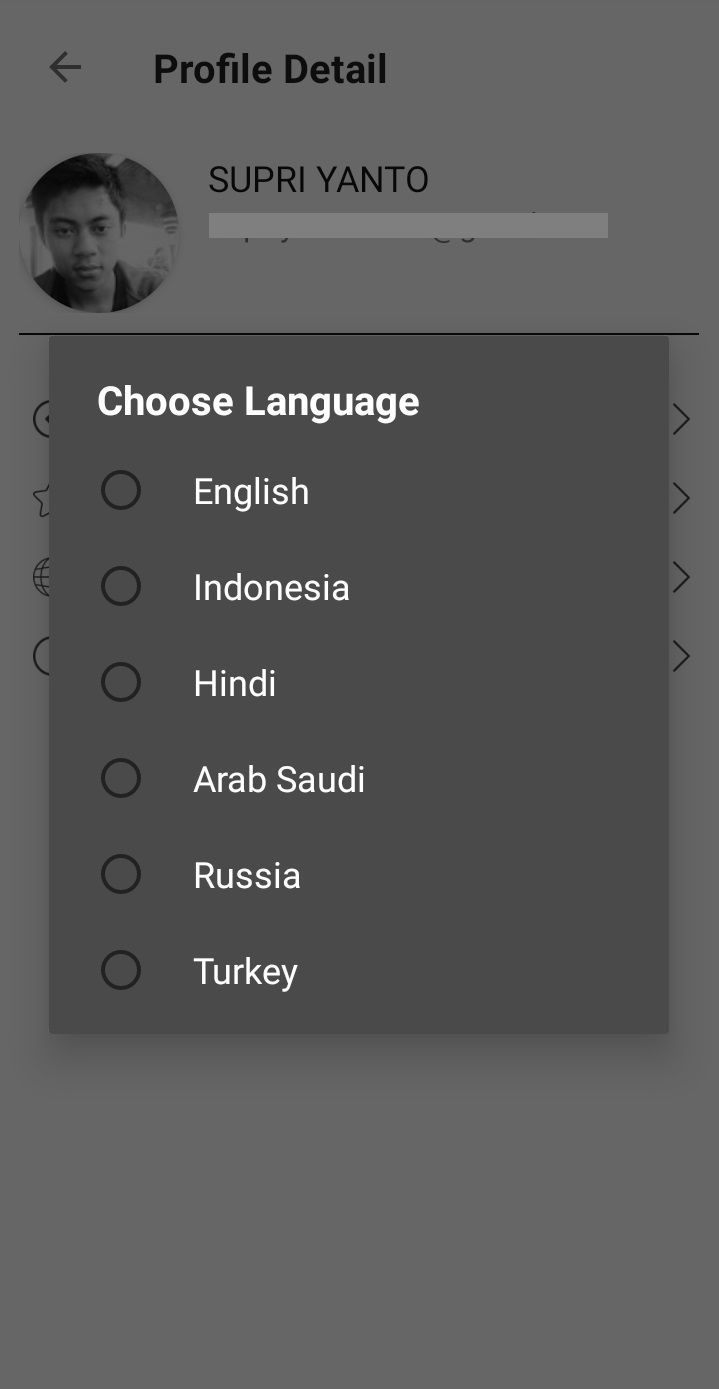Open the Supri Yanto profile photo

tap(99, 233)
